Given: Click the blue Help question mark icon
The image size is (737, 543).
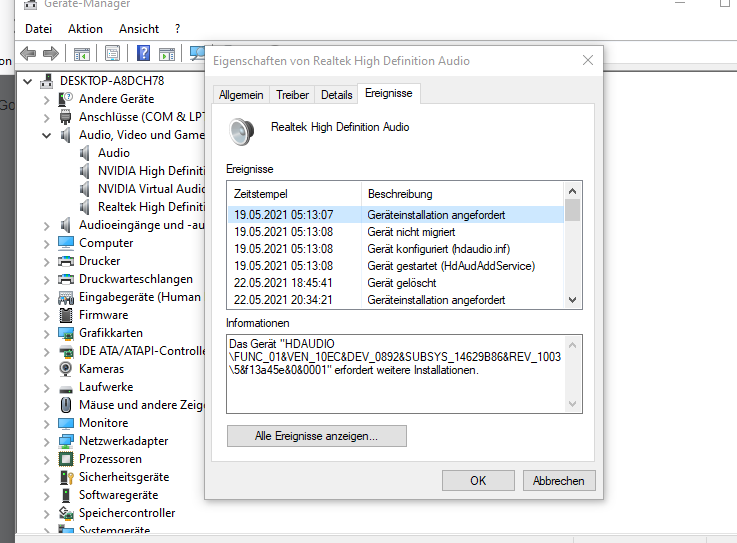Looking at the screenshot, I should (143, 53).
